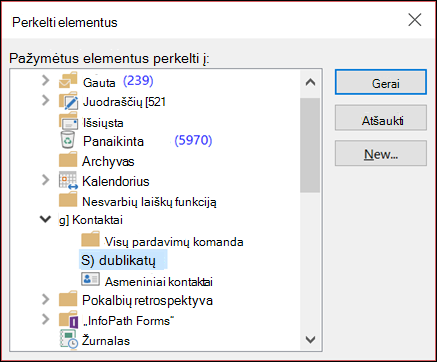Click the Nesvarbių laiškų funkciją folder icon
Image resolution: width=437 pixels, height=362 pixels.
pos(68,200)
